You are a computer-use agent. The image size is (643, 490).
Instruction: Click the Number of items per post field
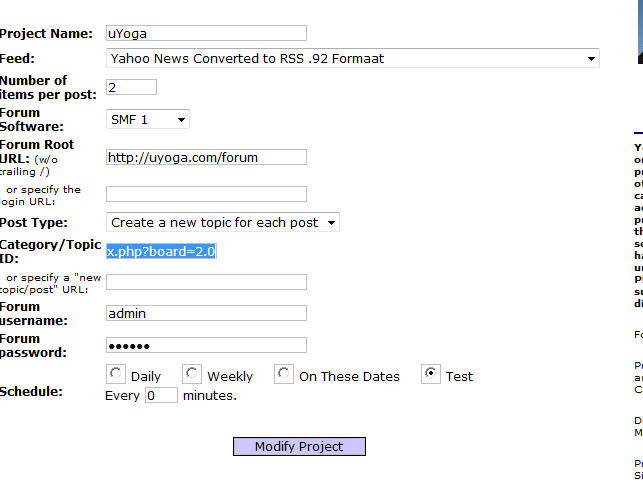(x=131, y=88)
